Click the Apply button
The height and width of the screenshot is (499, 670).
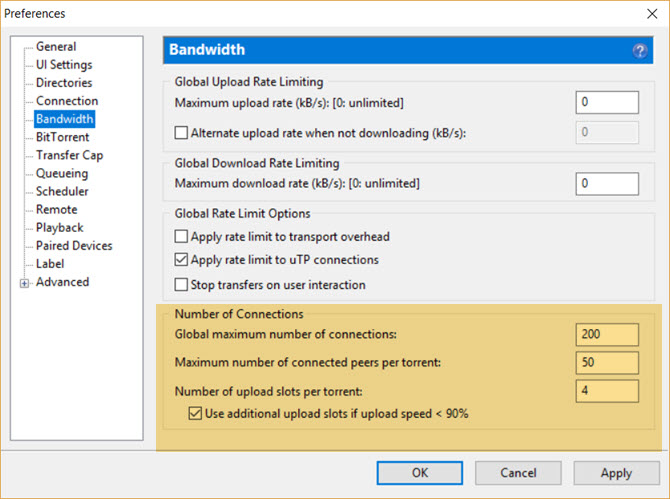tap(616, 473)
